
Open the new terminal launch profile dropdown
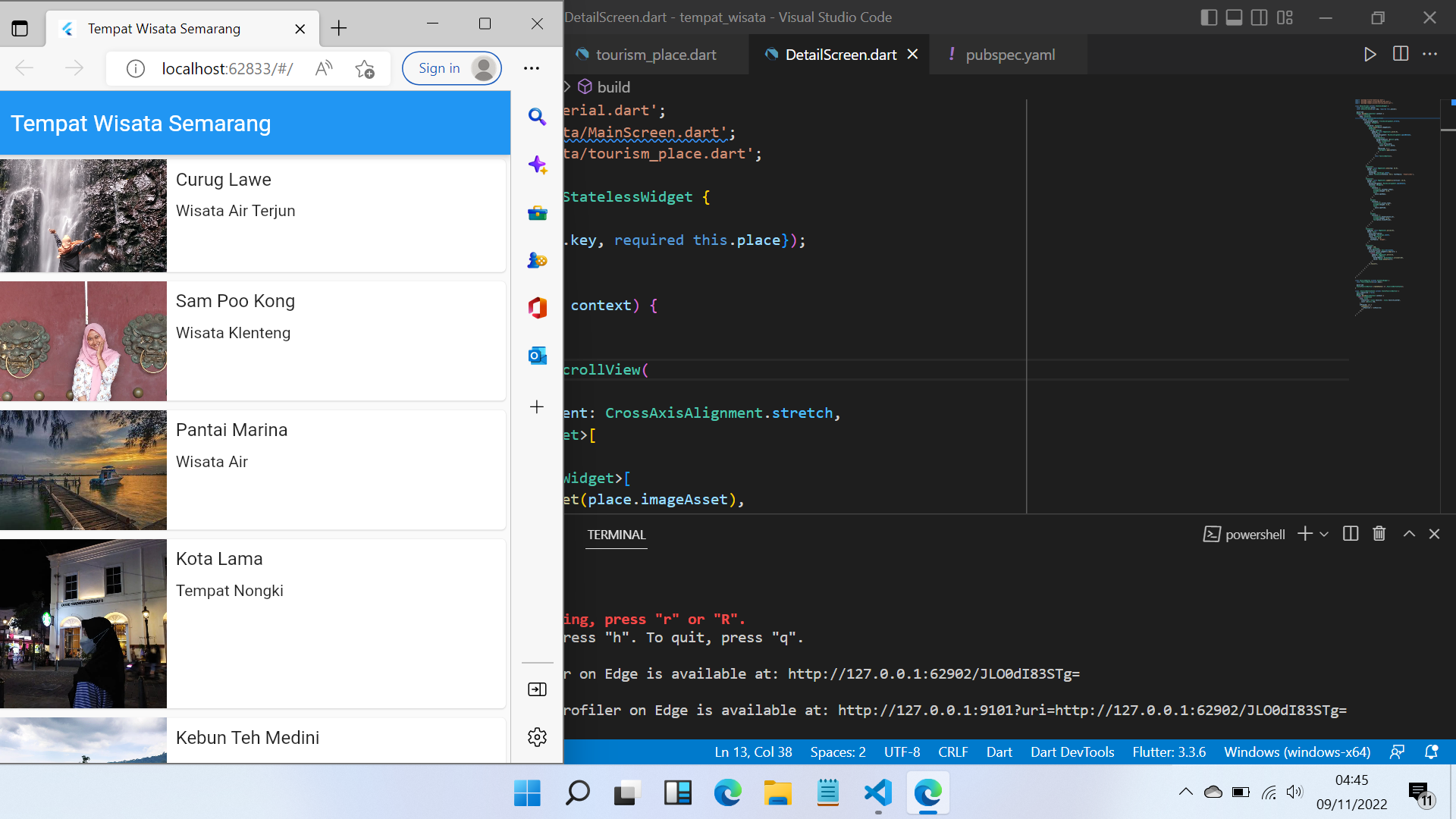[1324, 535]
